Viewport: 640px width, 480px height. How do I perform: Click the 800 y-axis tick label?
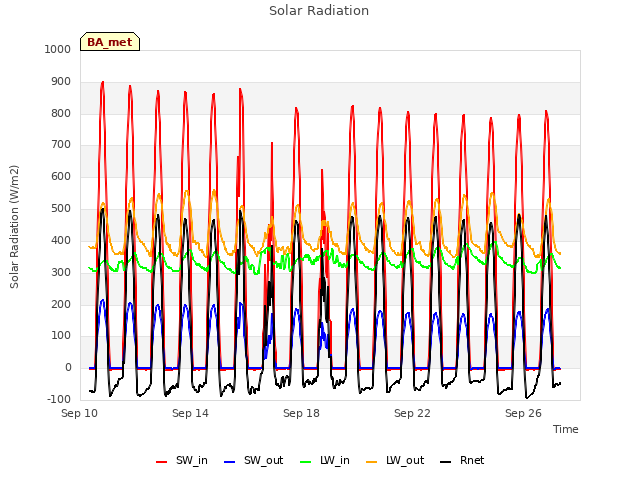tap(61, 113)
